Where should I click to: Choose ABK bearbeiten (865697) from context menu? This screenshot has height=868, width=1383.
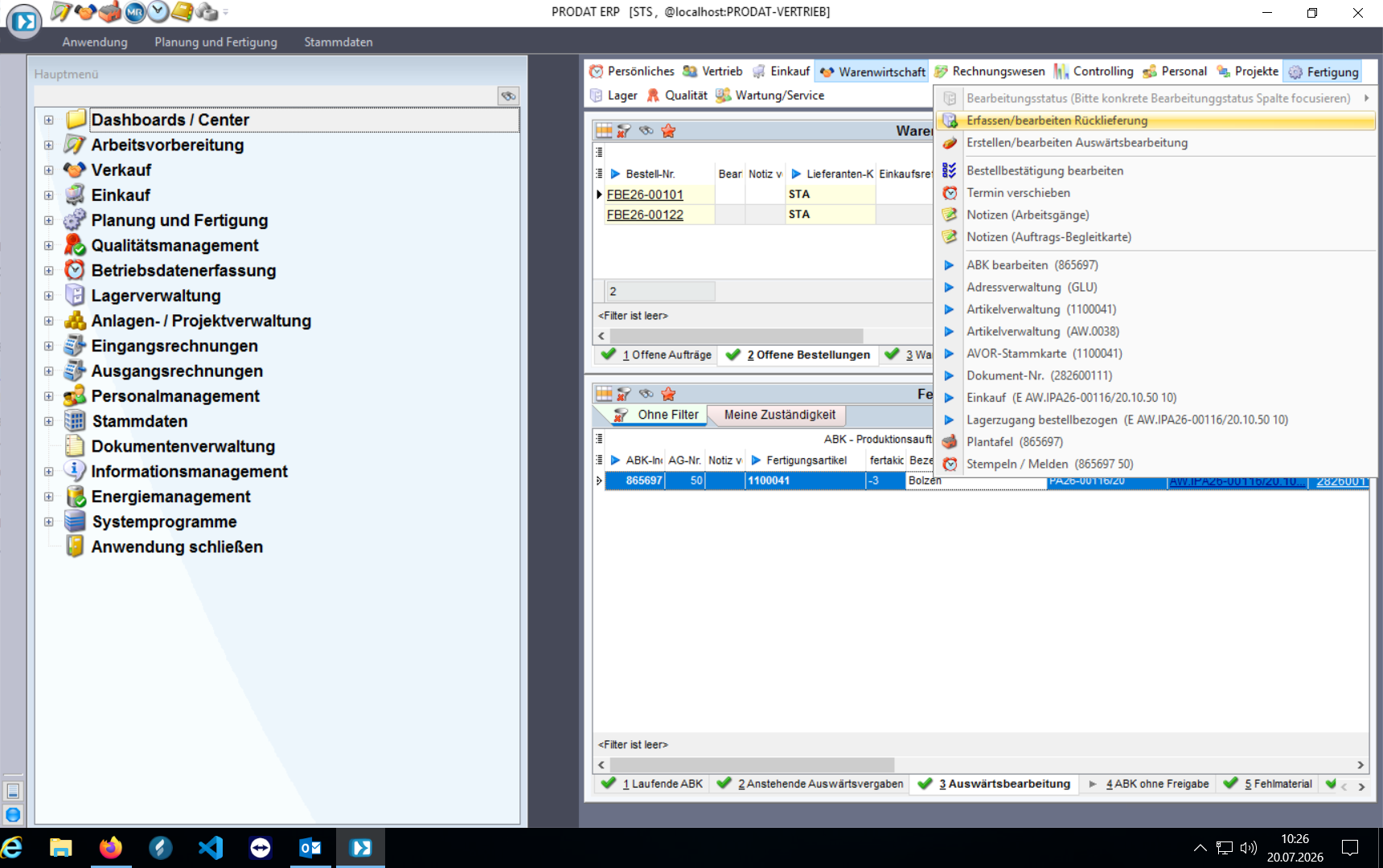(1155, 265)
